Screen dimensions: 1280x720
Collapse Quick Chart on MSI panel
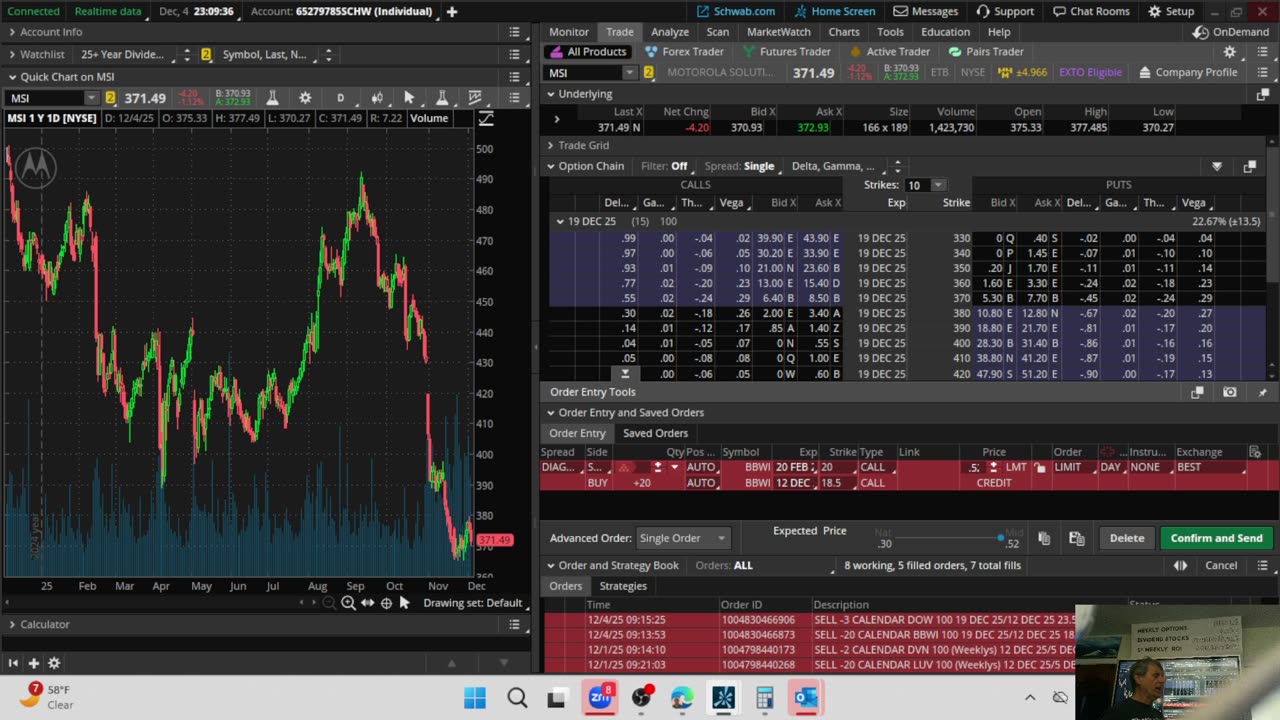[12, 76]
